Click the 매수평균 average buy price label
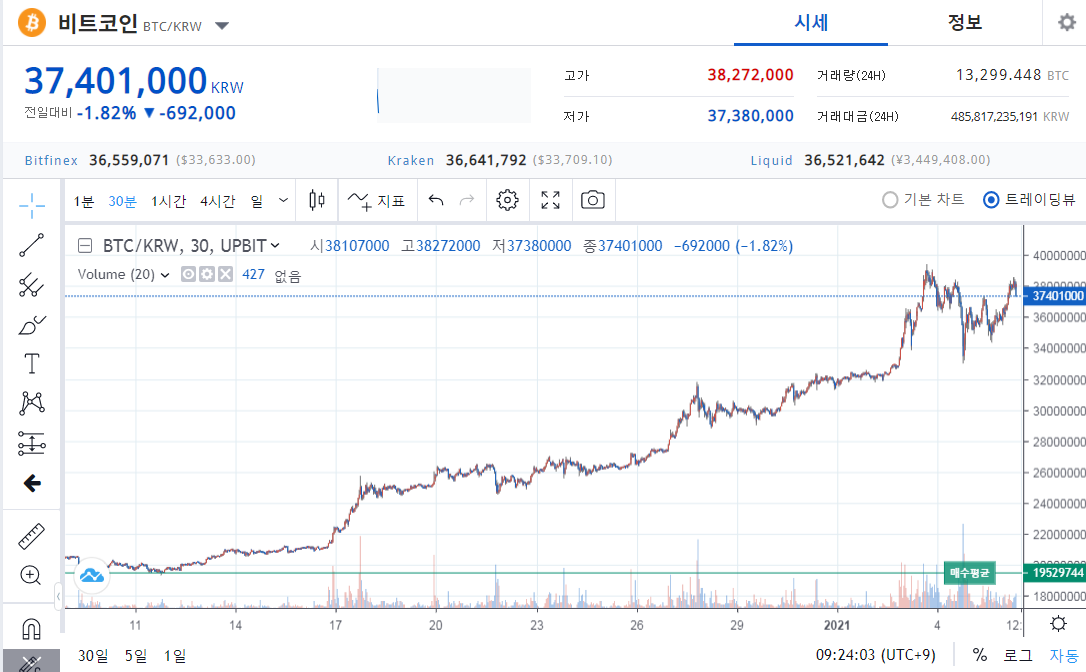This screenshot has height=672, width=1086. [x=970, y=573]
